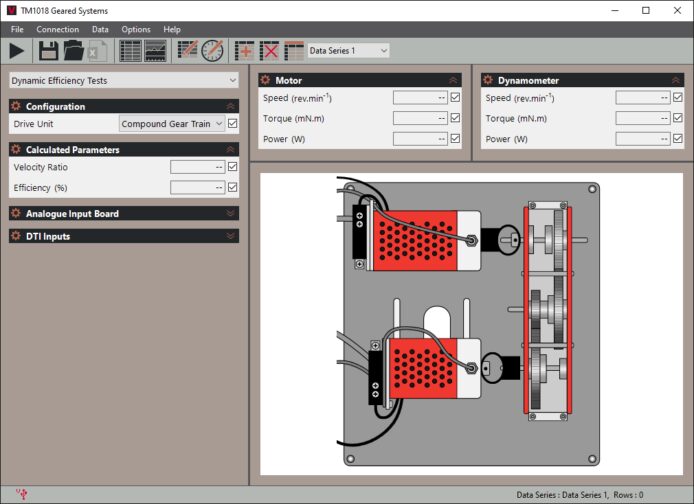
Task: Click the Dynamometer Torque value field
Action: (643, 118)
